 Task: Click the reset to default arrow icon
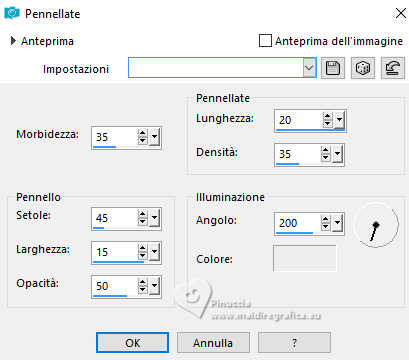[393, 68]
